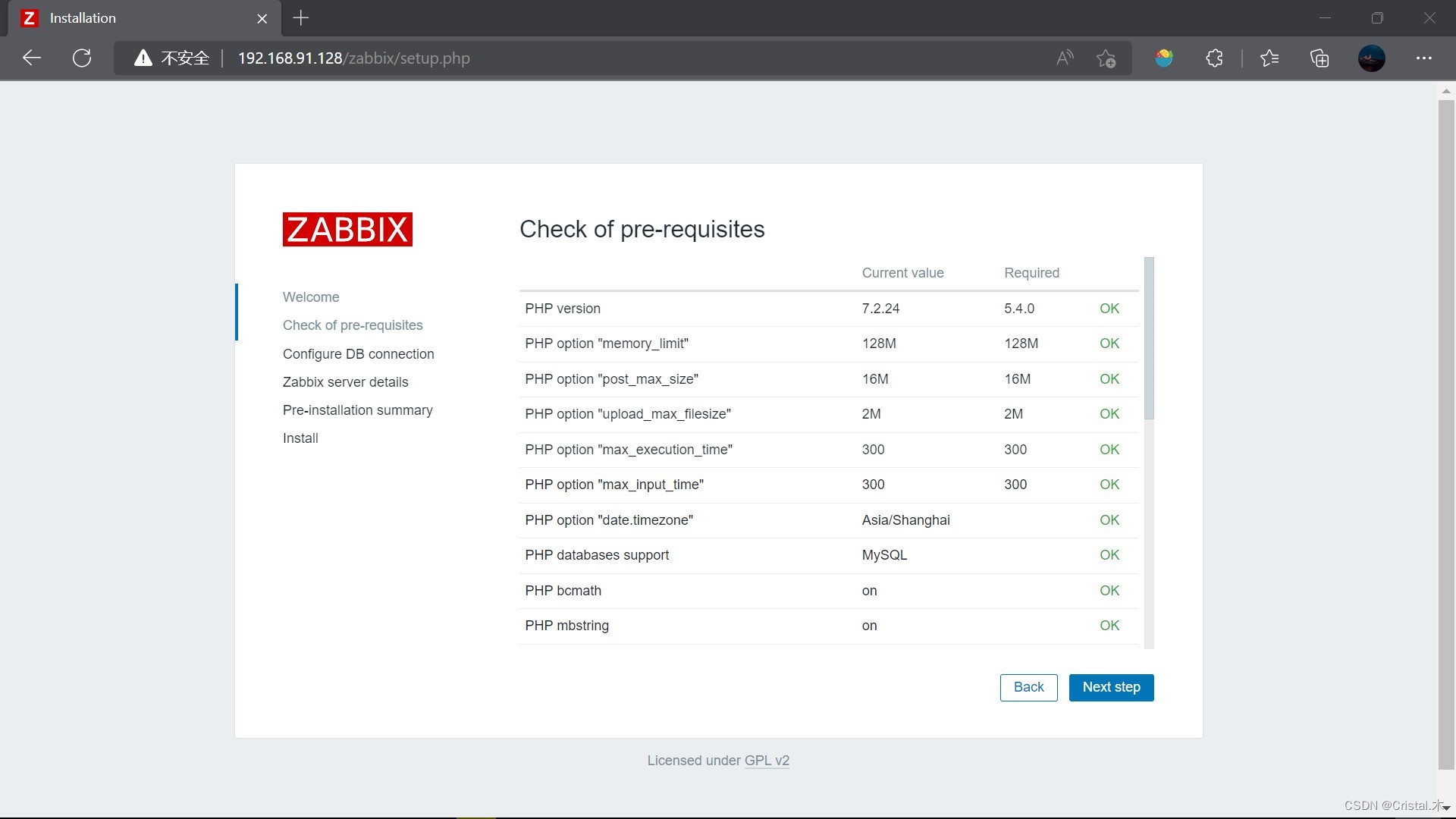
Task: Click the colorful browser toolbar icon
Action: click(x=1164, y=58)
